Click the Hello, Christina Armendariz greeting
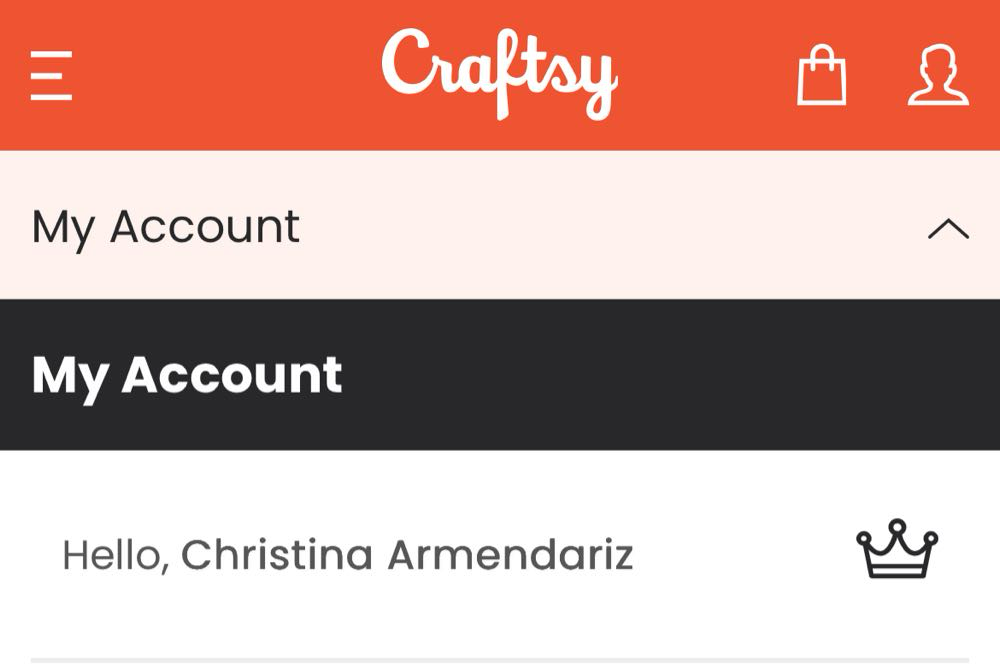This screenshot has height=670, width=1000. click(347, 555)
